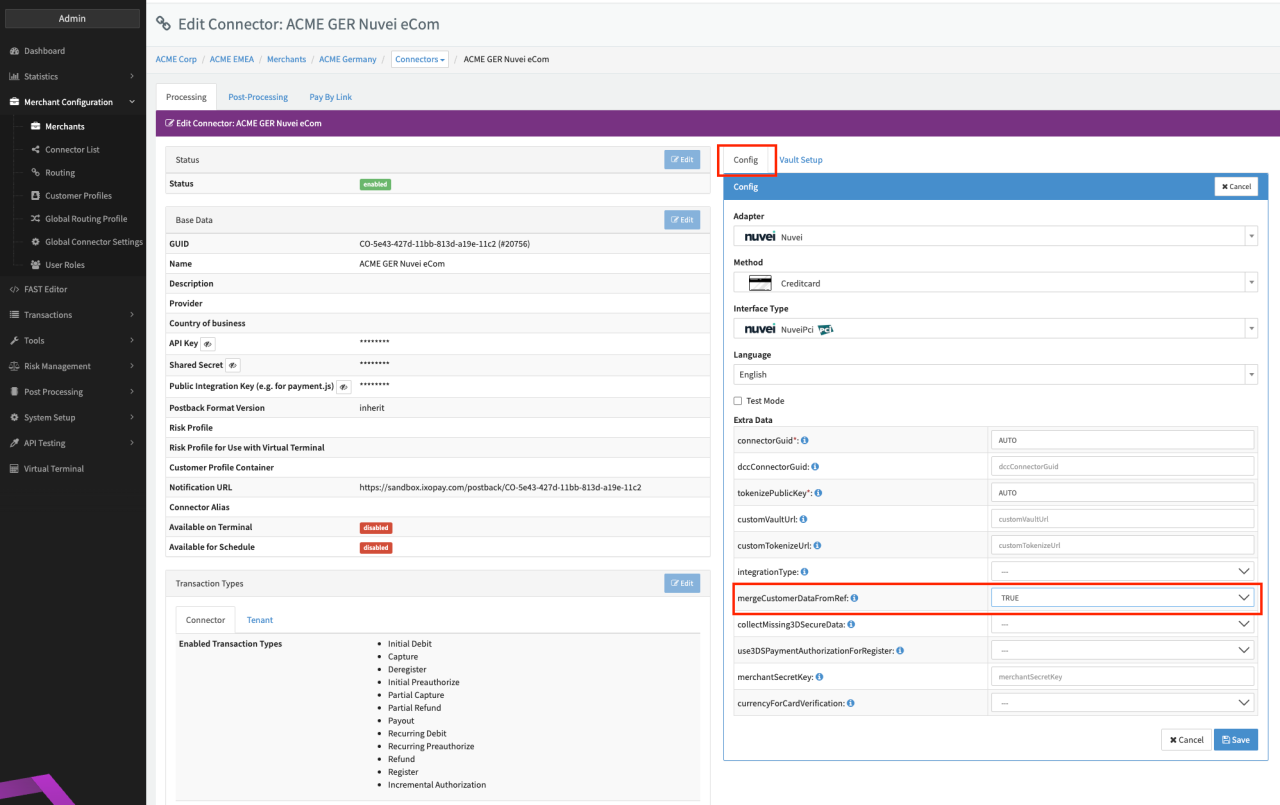Reveal the API Key with eye toggle

point(207,344)
